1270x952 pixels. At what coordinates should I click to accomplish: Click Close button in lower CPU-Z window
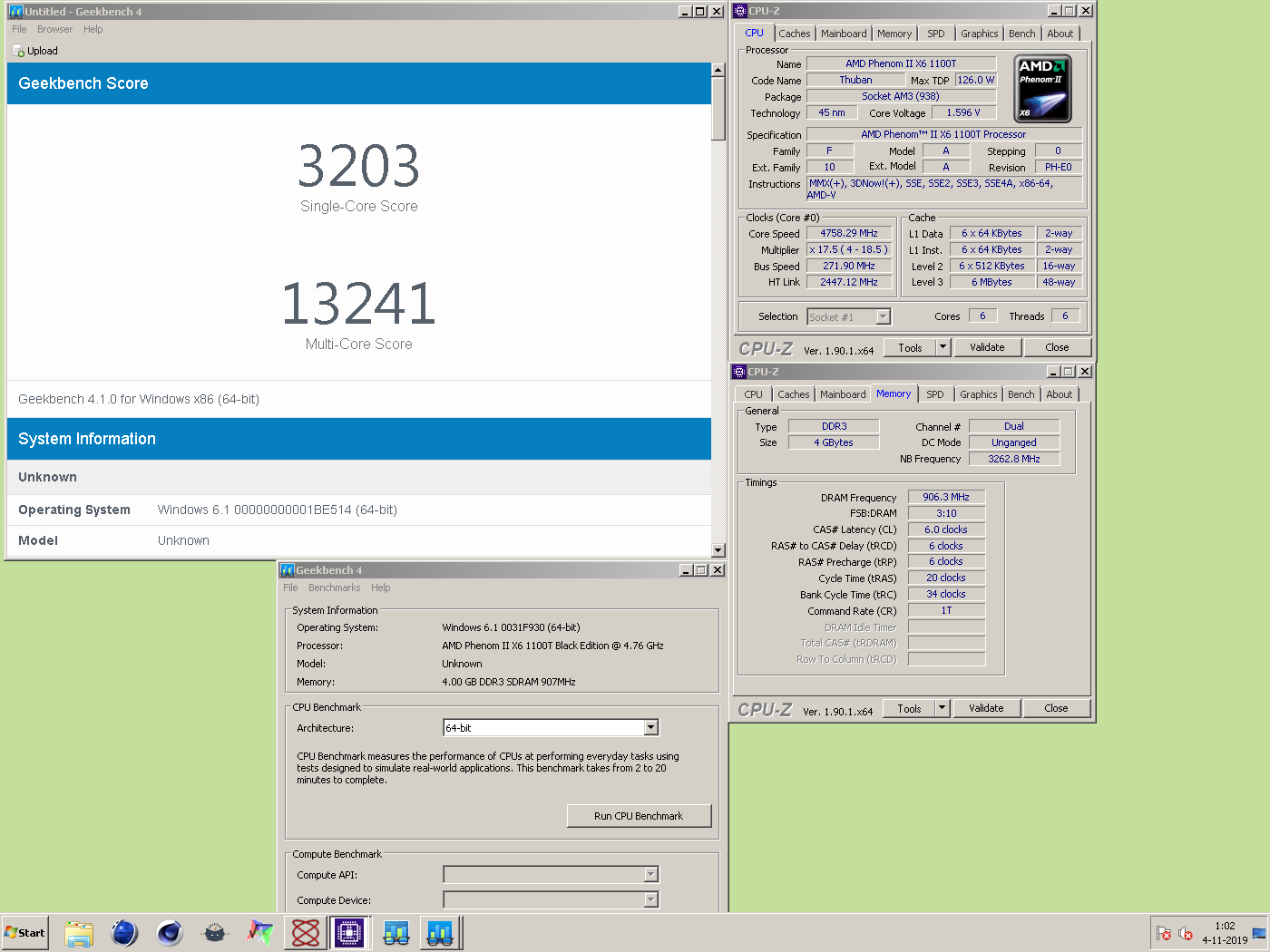(x=1056, y=708)
